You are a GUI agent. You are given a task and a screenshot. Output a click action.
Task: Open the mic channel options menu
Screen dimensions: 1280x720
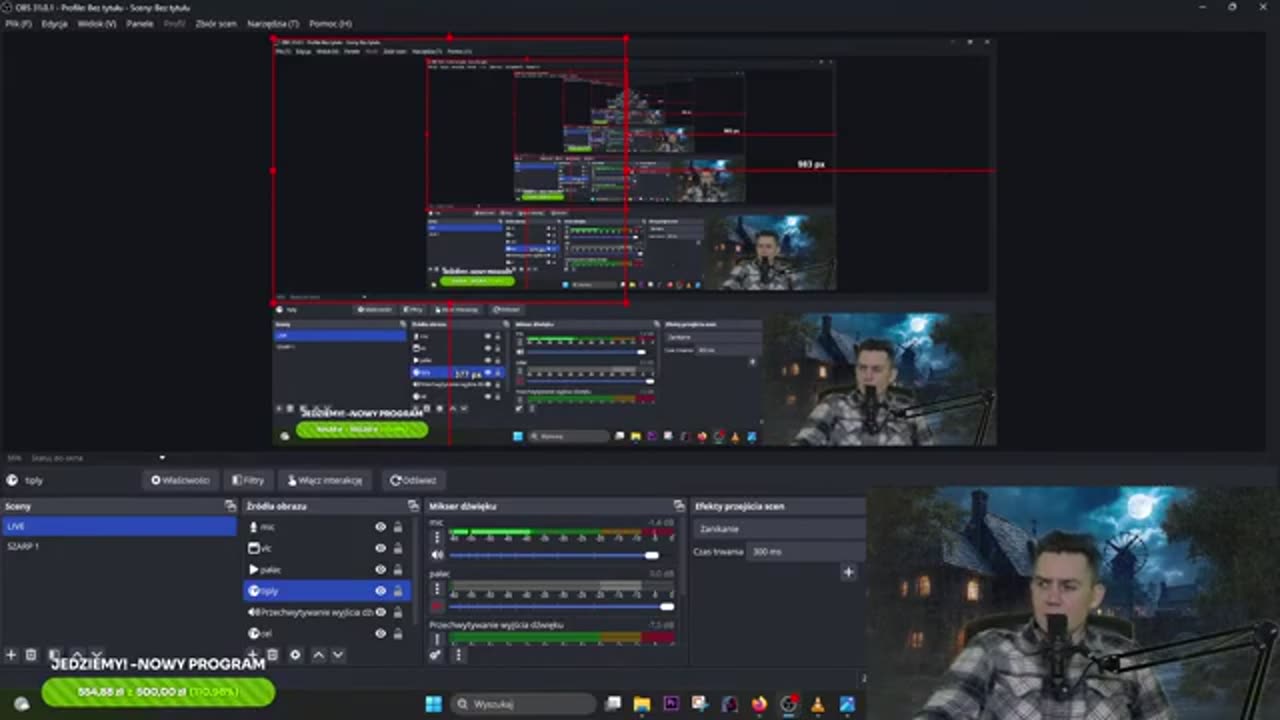(x=437, y=536)
